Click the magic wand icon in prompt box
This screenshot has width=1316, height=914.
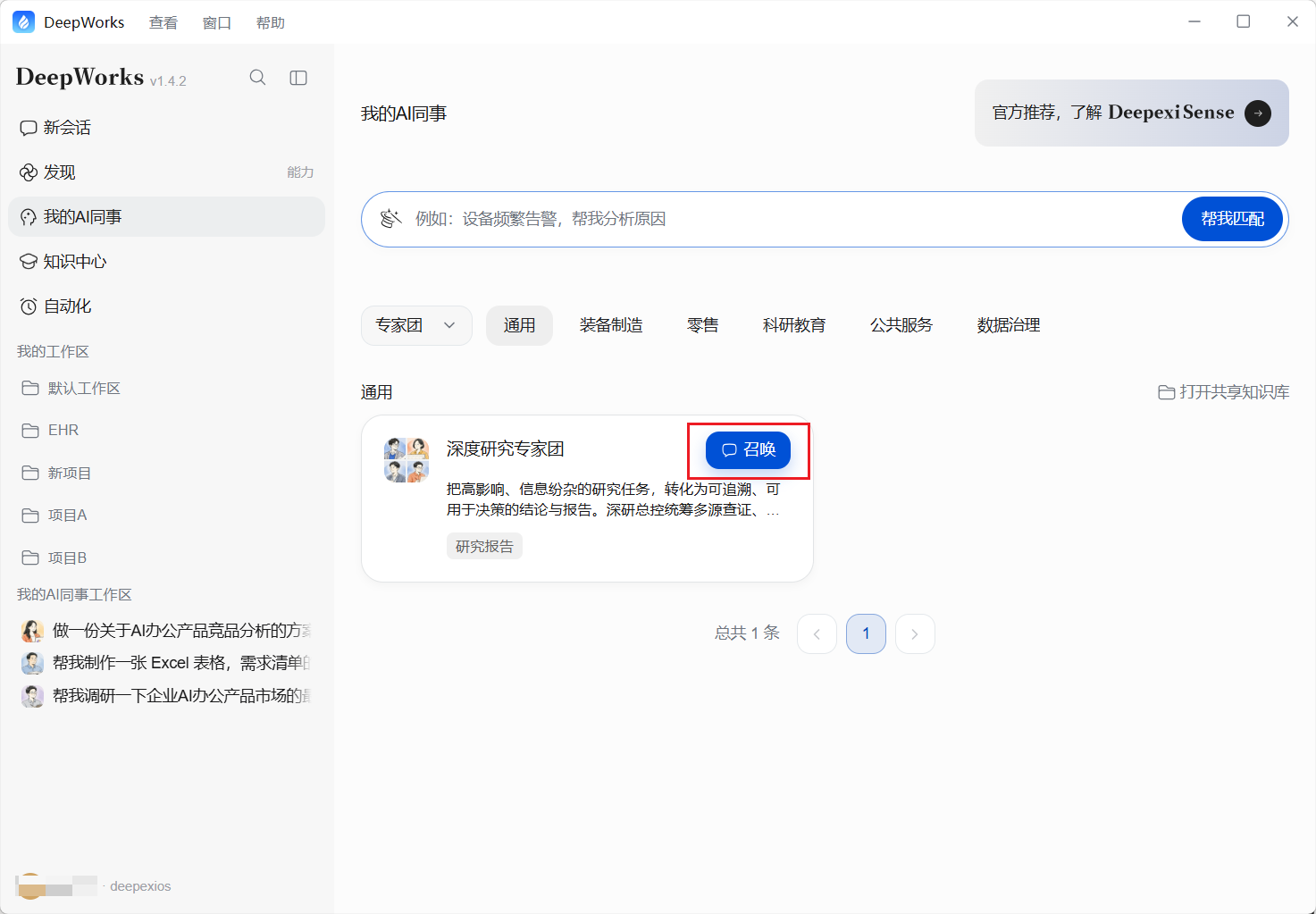click(x=390, y=219)
